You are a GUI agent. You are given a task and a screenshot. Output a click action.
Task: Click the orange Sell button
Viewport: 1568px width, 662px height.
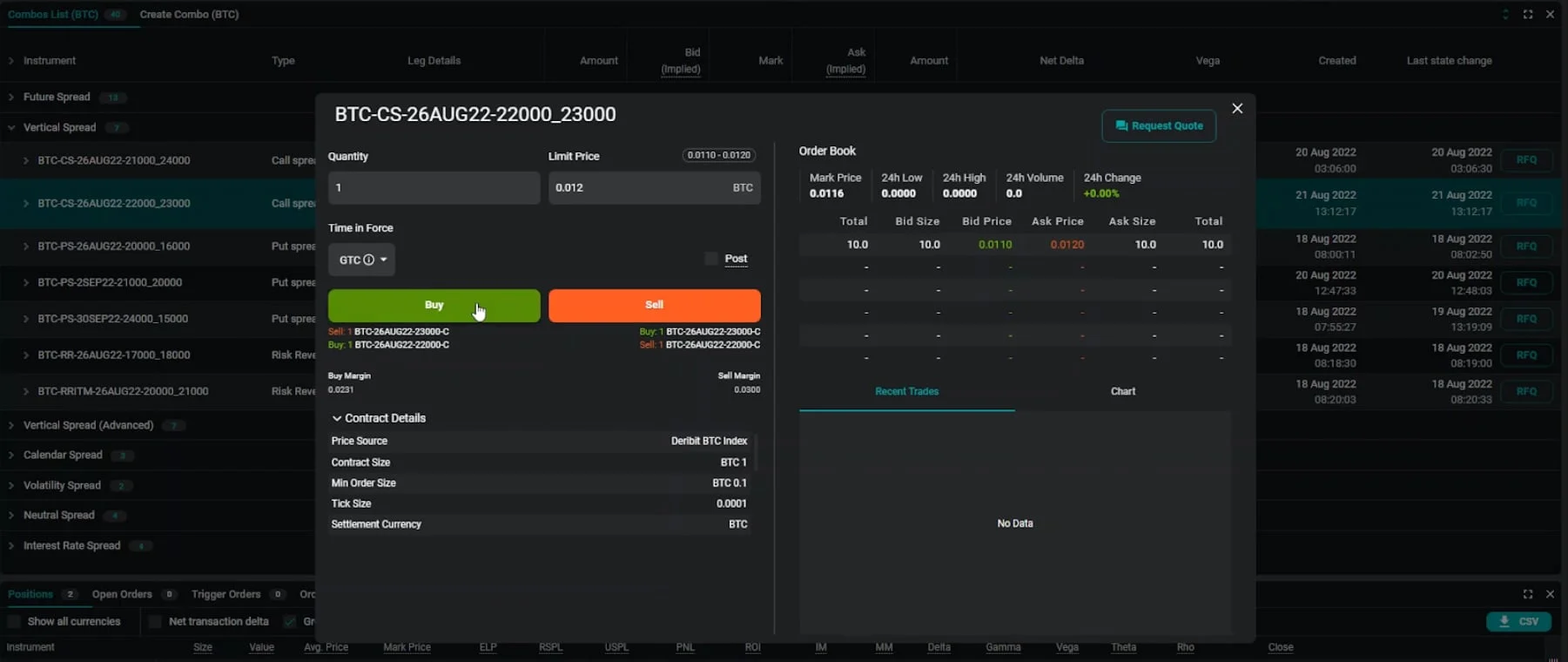[654, 306]
